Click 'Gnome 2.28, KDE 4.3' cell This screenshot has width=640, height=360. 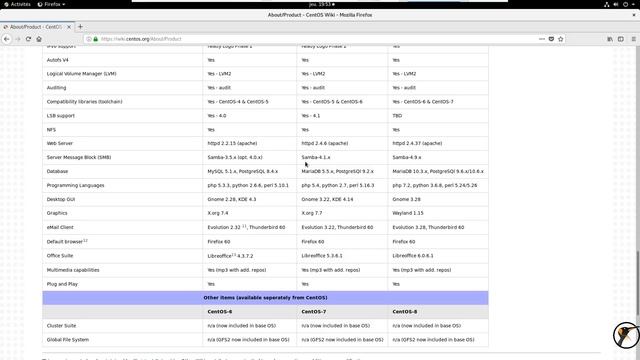232,199
